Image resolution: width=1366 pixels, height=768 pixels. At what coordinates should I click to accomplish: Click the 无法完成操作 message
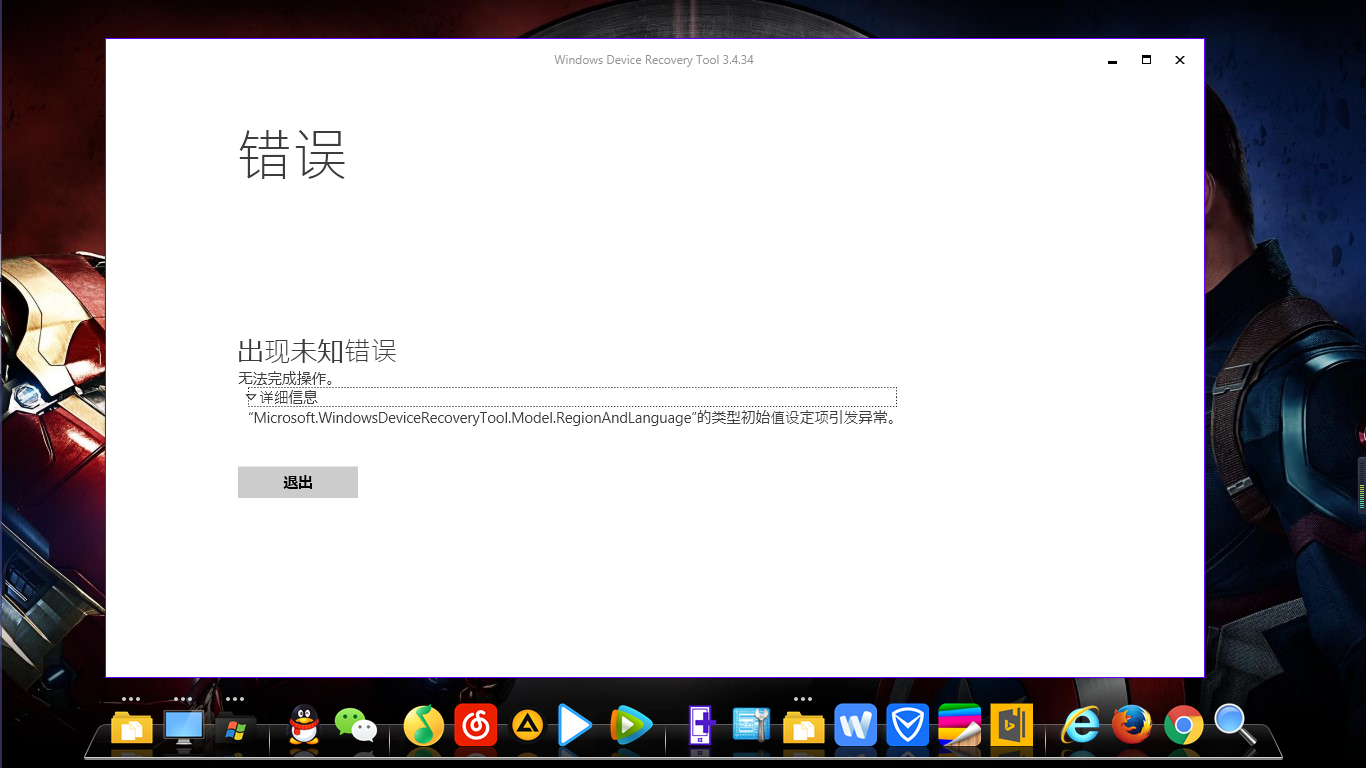286,379
